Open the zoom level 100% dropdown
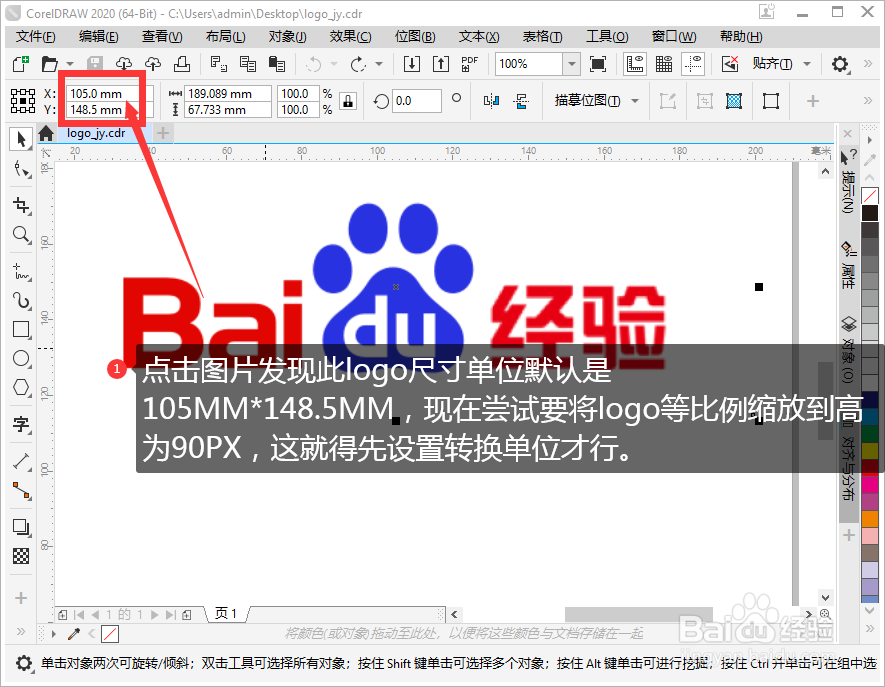This screenshot has width=885, height=687. [572, 64]
